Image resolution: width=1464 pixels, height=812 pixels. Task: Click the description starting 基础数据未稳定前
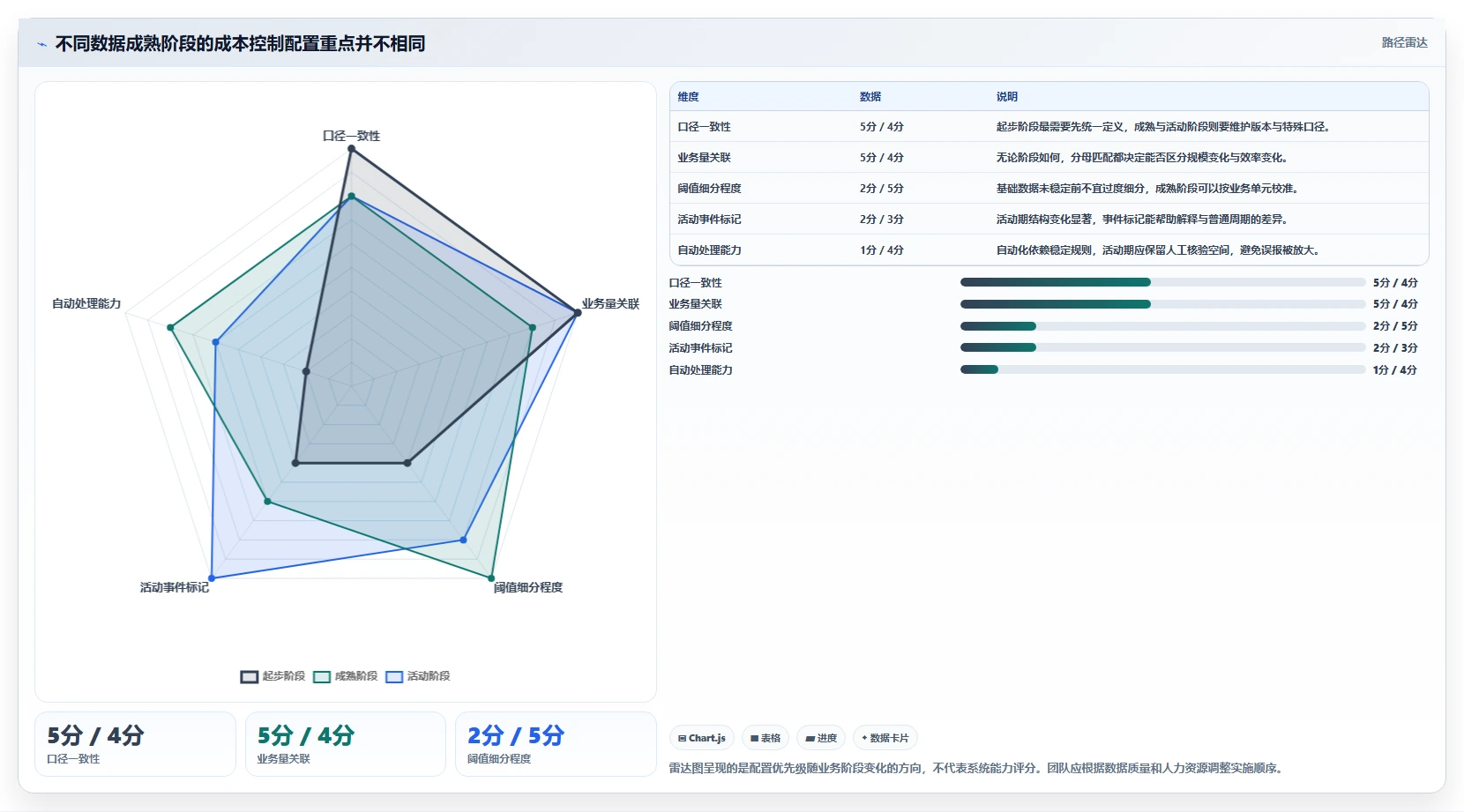(x=1148, y=189)
